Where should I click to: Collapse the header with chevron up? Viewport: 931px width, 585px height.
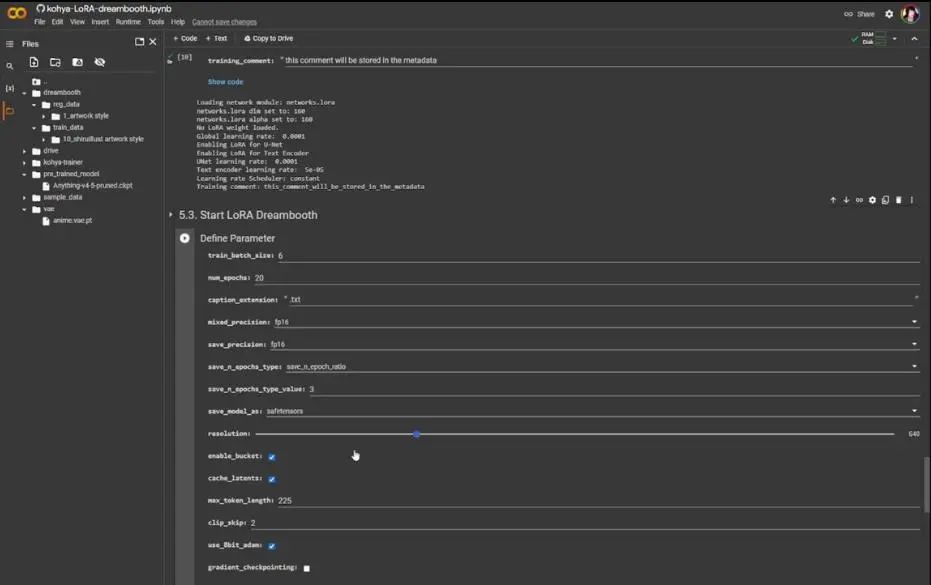(914, 39)
